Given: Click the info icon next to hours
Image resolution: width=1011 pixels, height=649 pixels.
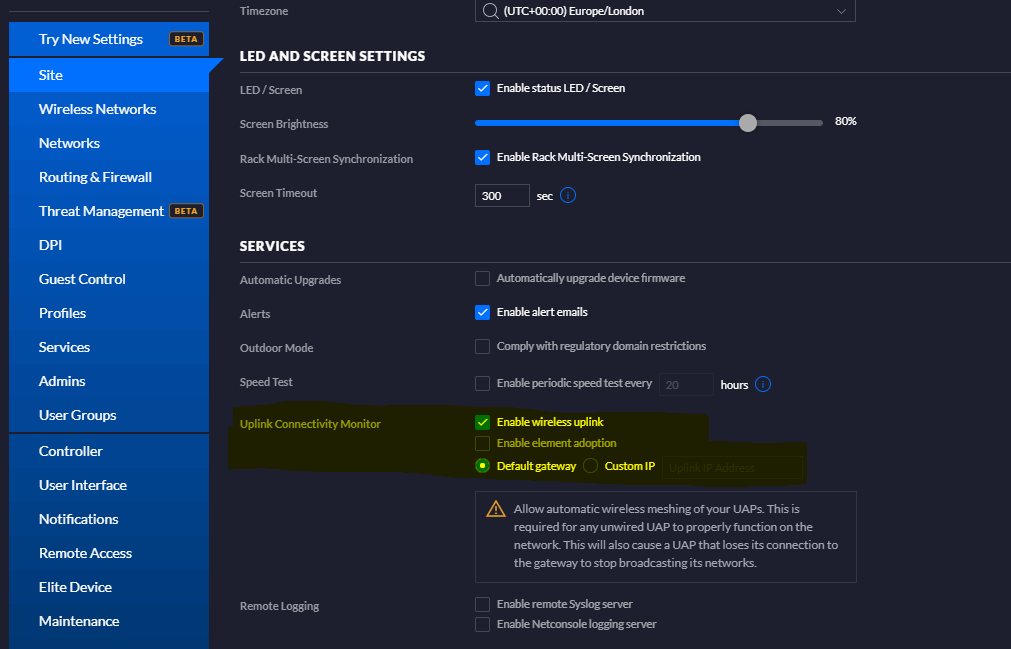Looking at the screenshot, I should (x=763, y=384).
